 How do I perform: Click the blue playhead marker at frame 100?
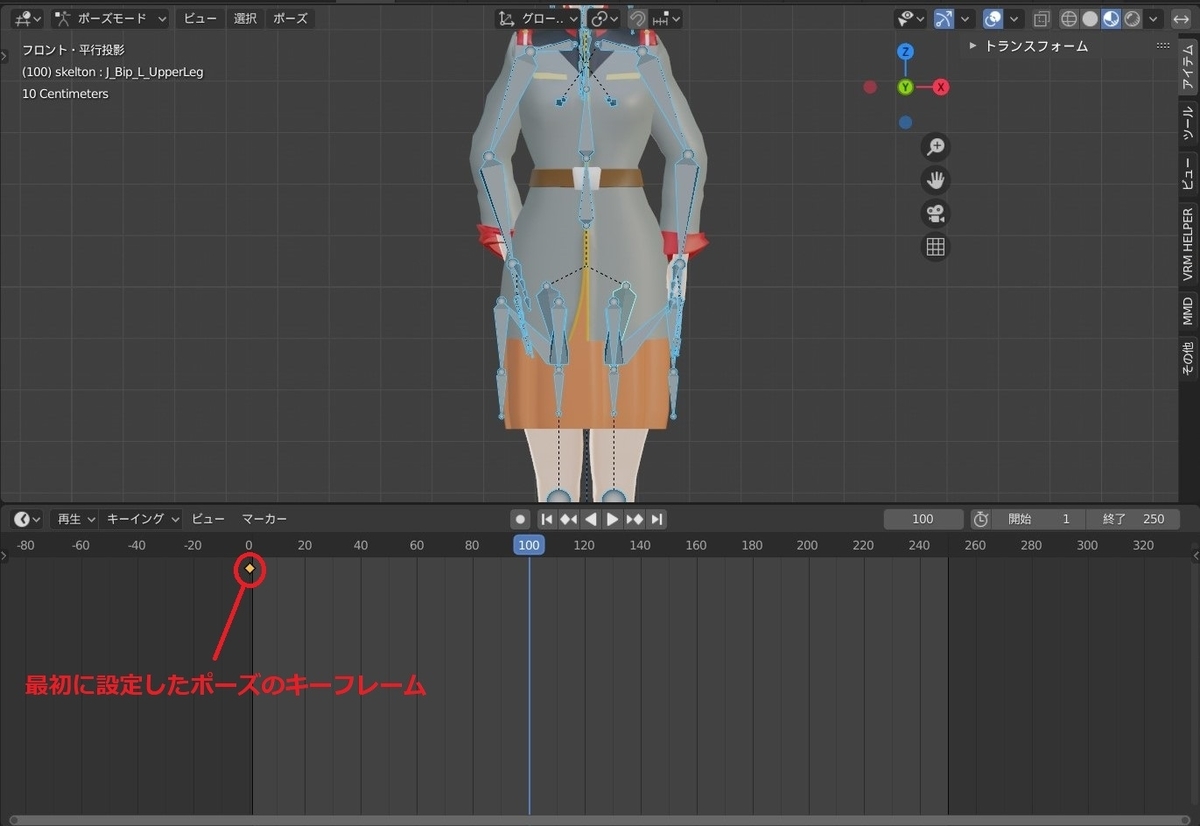coord(529,545)
